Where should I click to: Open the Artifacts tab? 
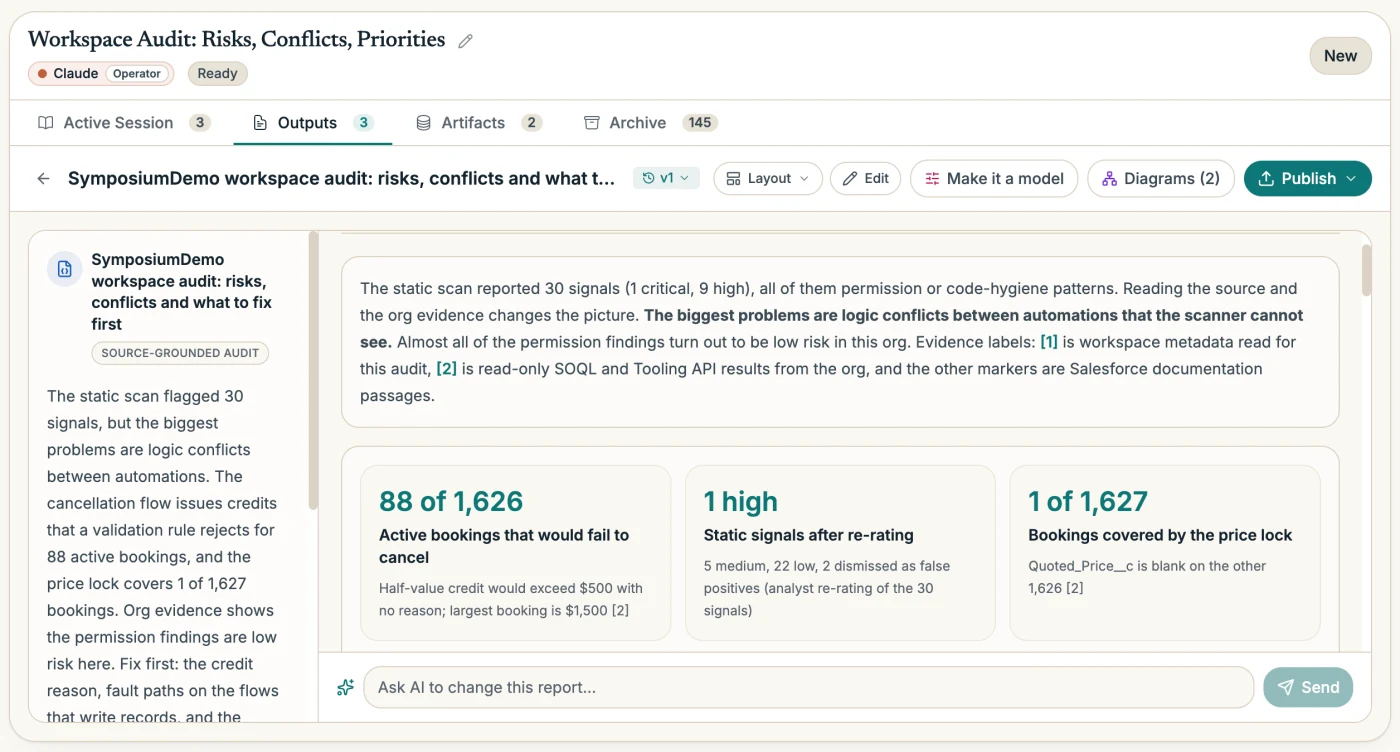[479, 123]
